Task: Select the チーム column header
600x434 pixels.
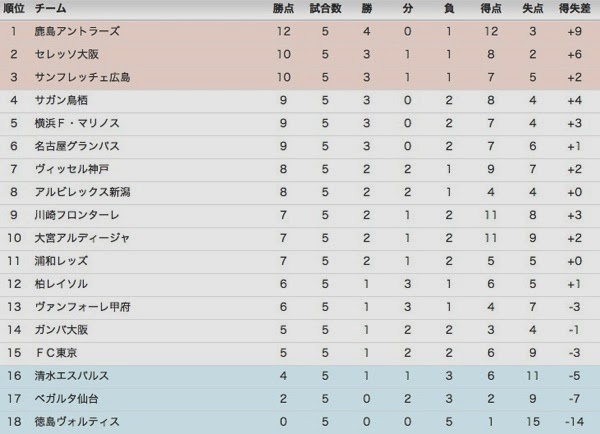Action: pyautogui.click(x=51, y=8)
